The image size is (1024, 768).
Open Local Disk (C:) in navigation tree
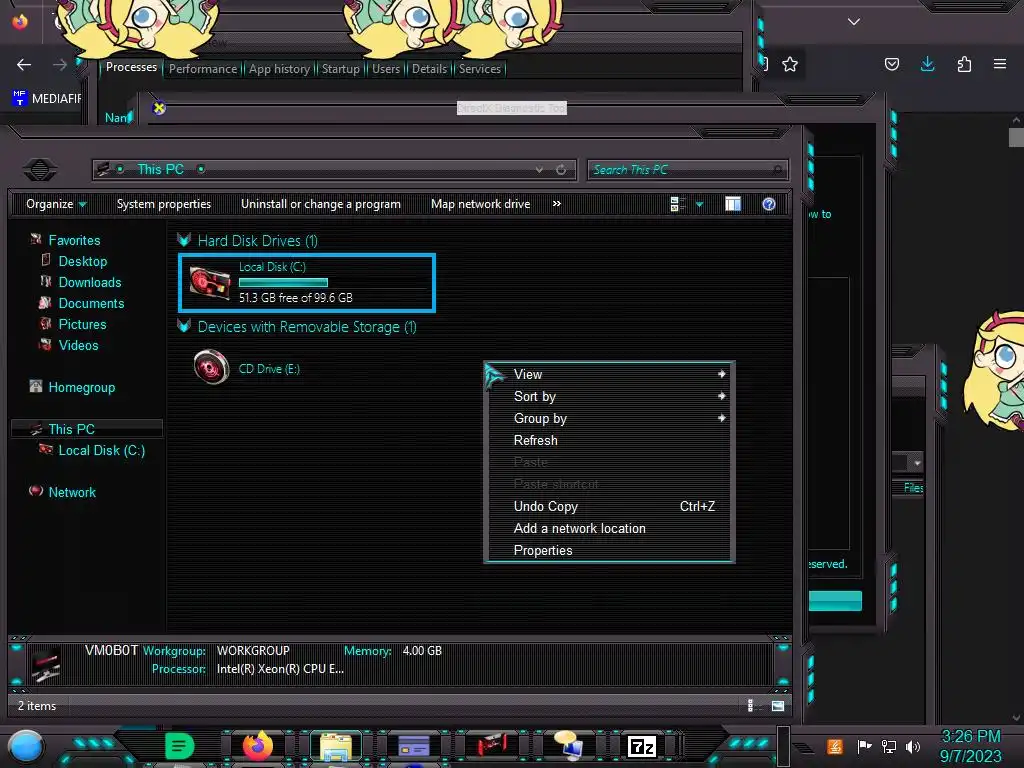102,450
